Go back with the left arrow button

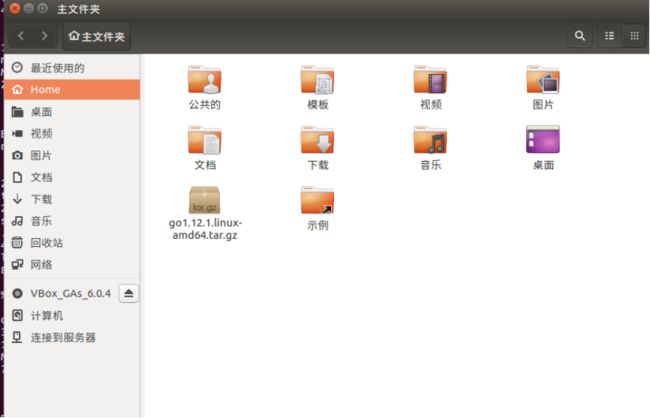[21, 36]
